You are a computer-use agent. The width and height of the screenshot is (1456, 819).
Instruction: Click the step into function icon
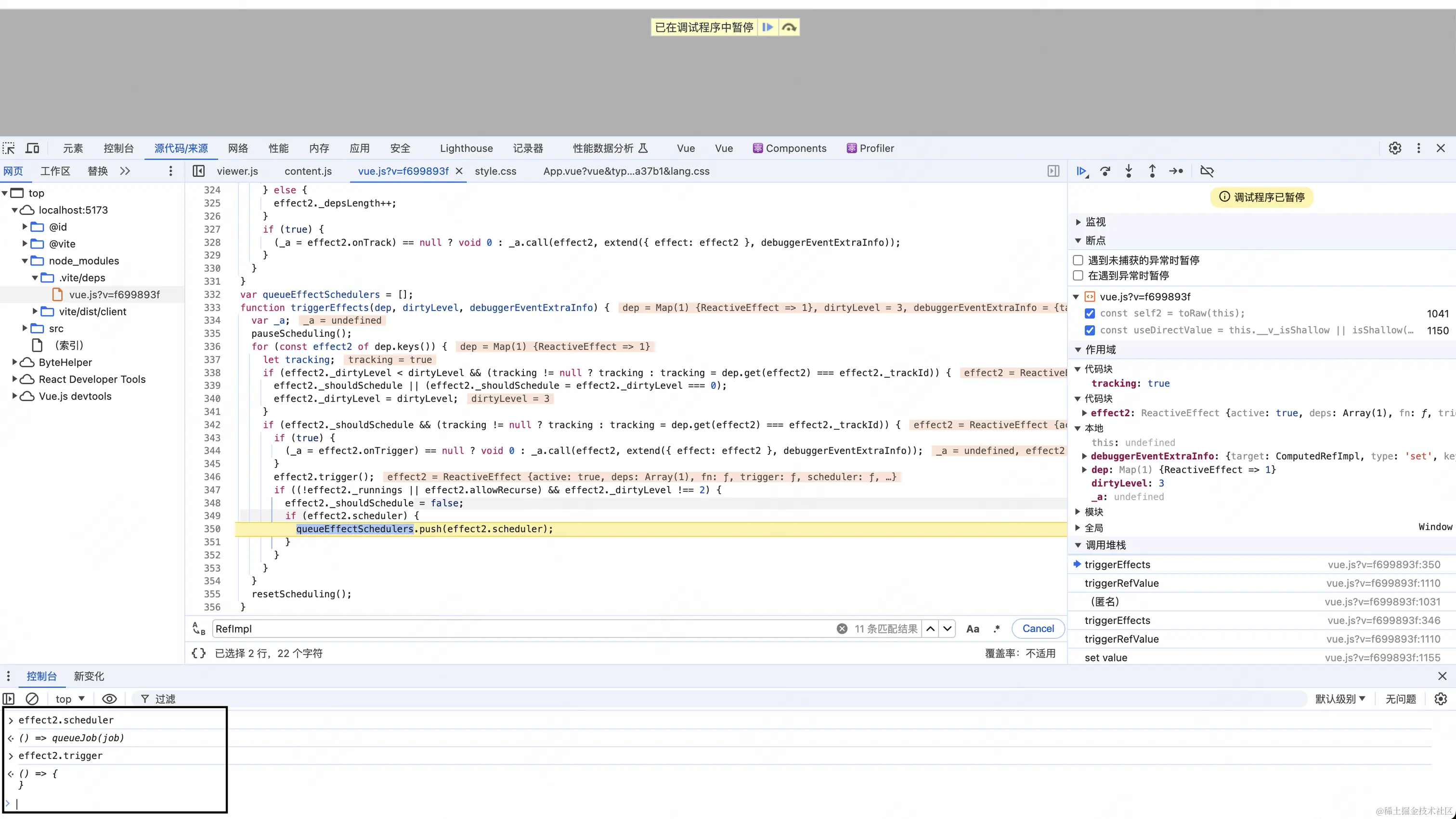coord(1129,172)
